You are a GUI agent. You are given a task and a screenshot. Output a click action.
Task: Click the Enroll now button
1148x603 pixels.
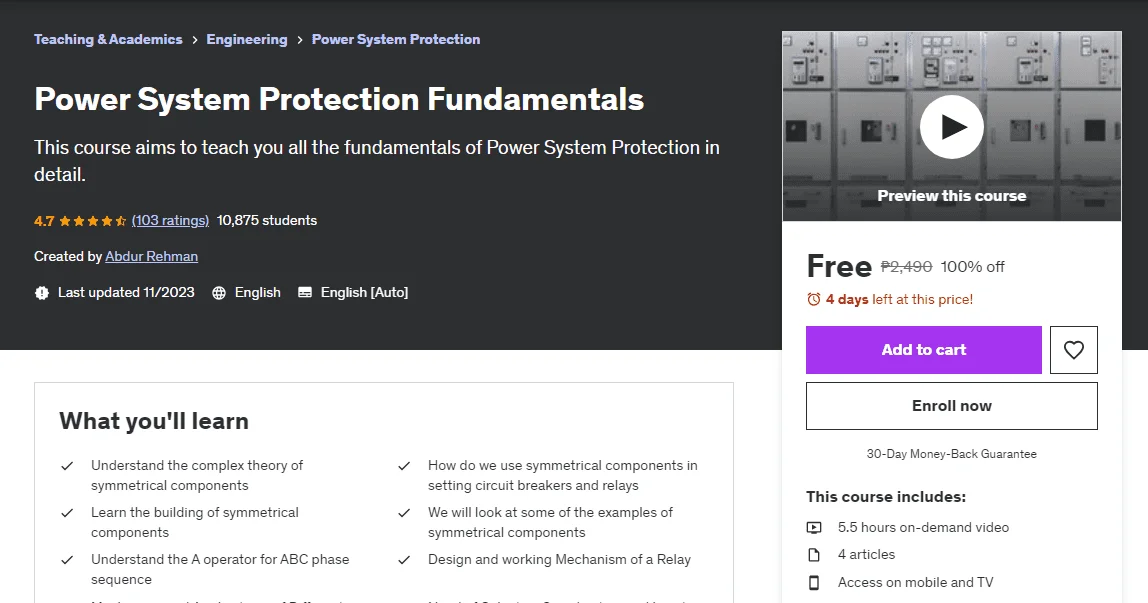coord(952,406)
